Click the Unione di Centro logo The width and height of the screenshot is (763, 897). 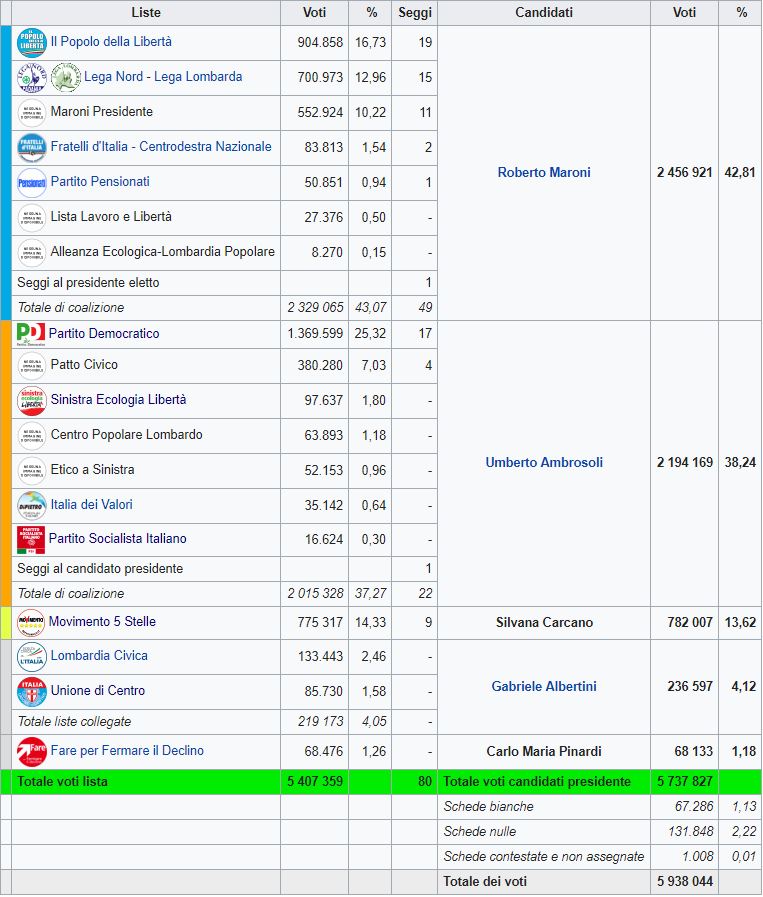coord(32,692)
